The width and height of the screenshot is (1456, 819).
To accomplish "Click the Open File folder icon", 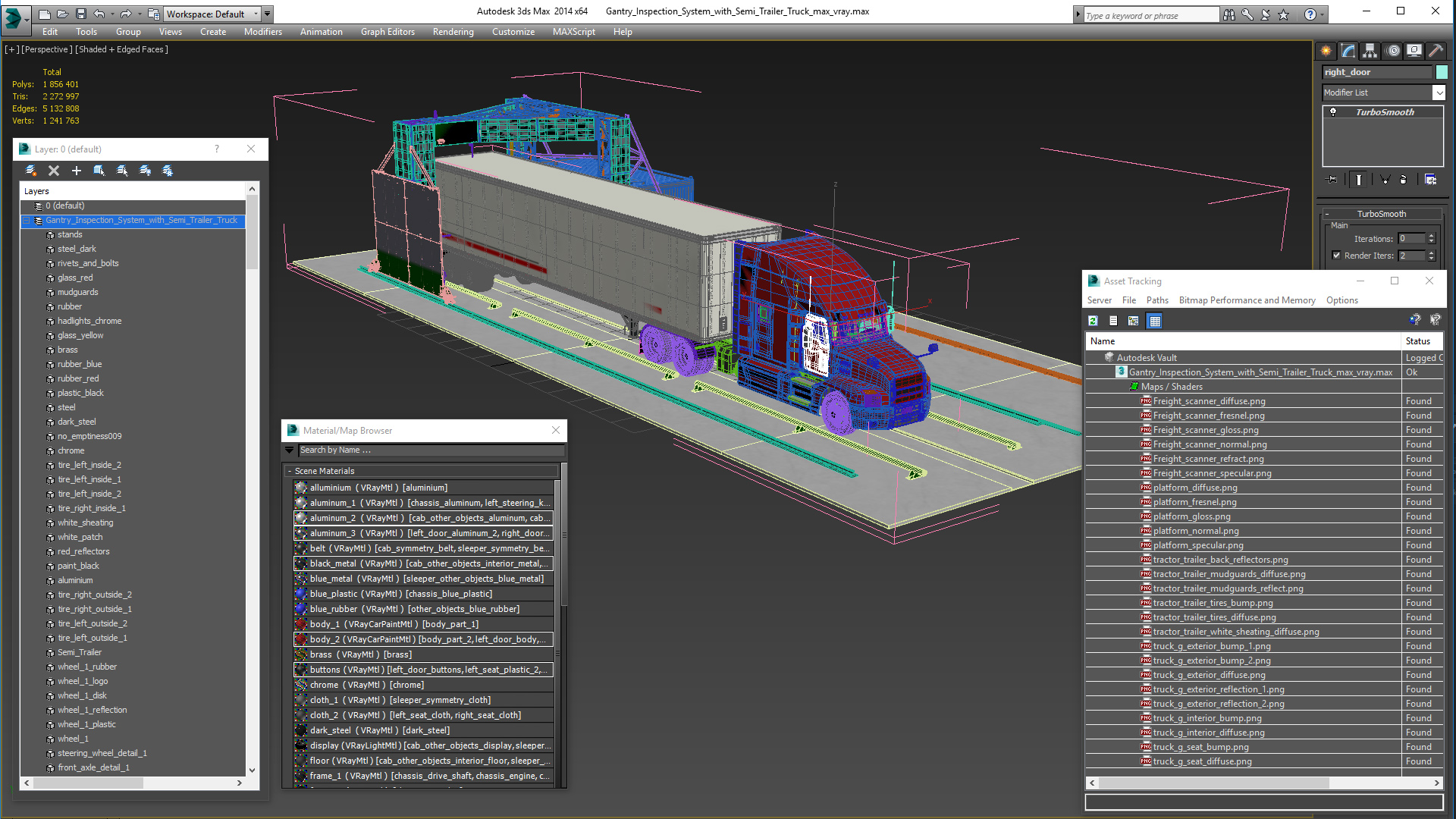I will [x=63, y=14].
